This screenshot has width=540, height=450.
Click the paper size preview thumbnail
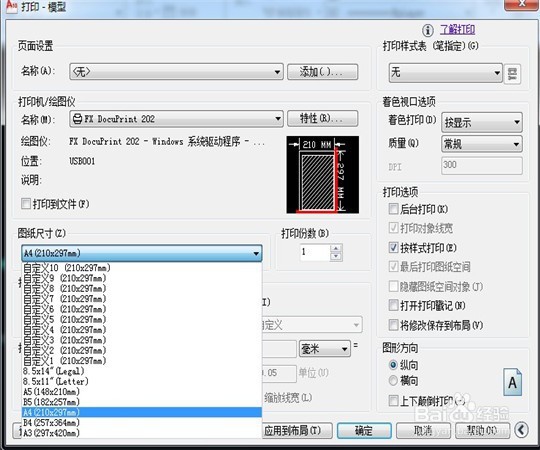pyautogui.click(x=322, y=175)
